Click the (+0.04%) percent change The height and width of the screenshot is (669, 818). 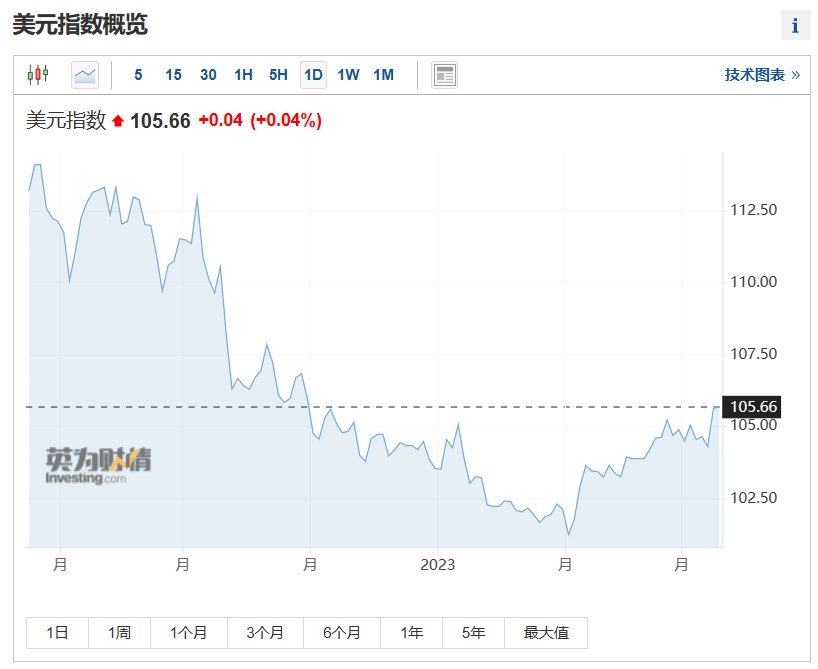pyautogui.click(x=286, y=121)
